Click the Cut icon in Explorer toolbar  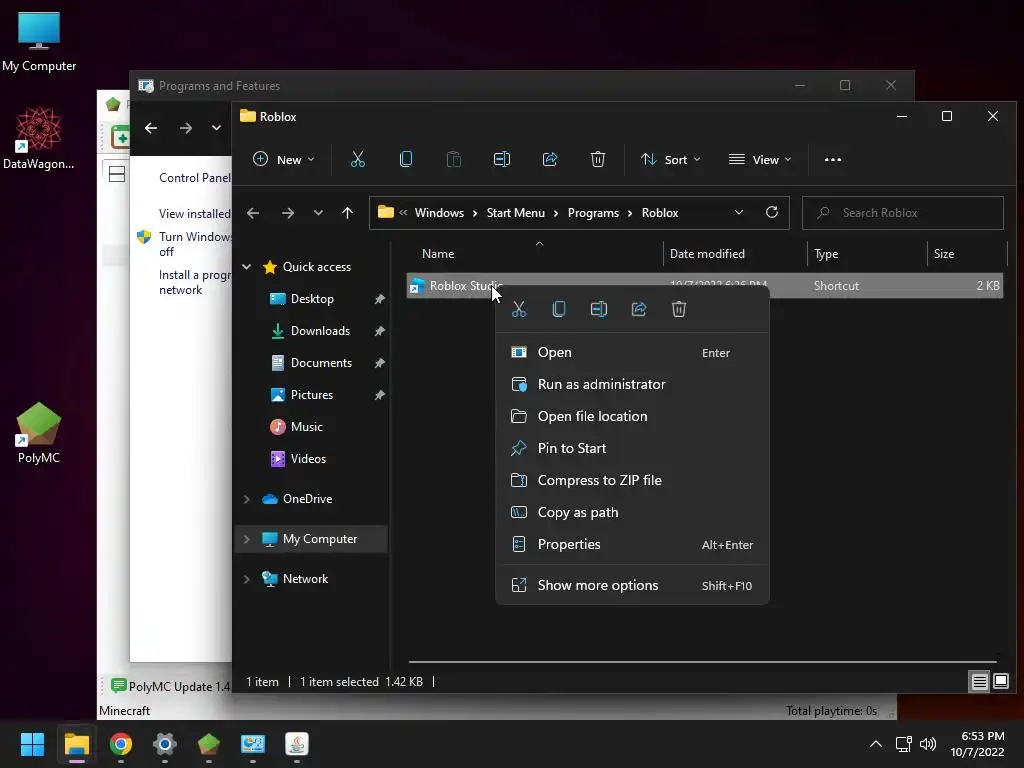point(358,159)
